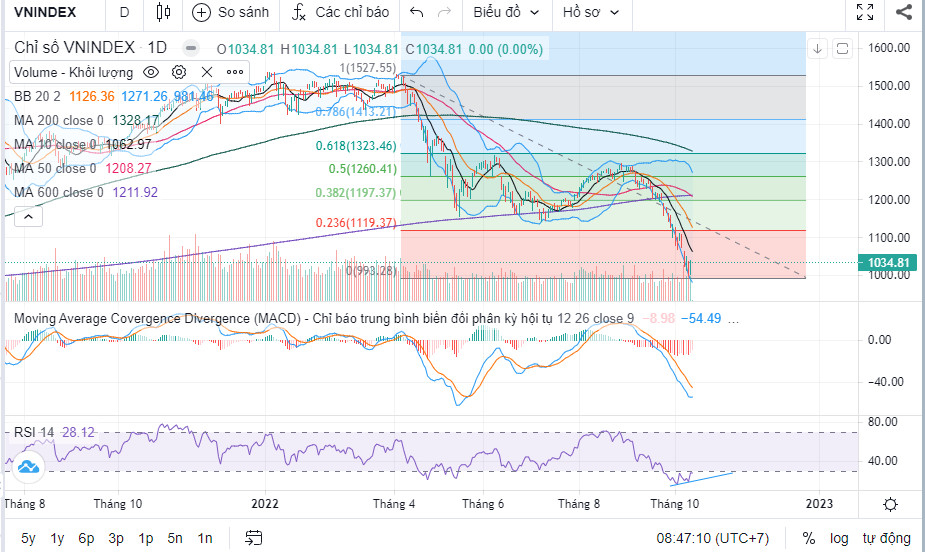Viewport: 925px width, 552px height.
Task: Enter fullscreen chart mode
Action: coord(865,12)
